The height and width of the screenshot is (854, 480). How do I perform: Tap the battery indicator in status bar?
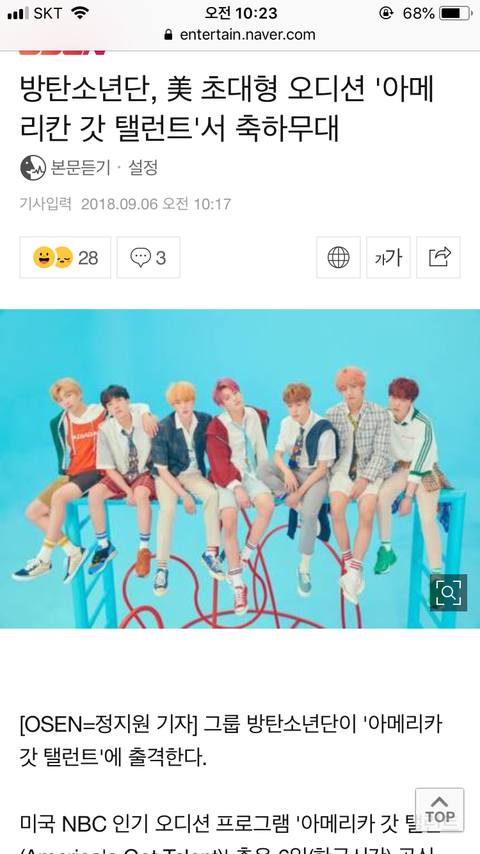[455, 13]
